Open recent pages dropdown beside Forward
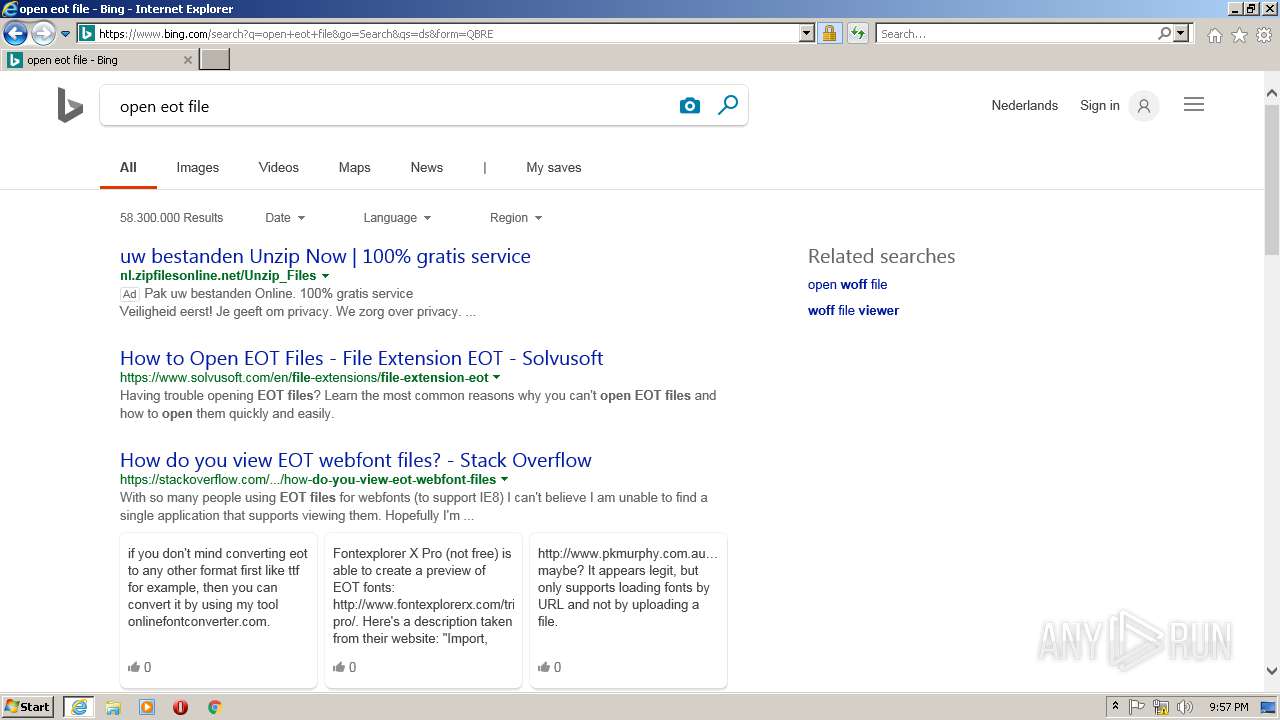Screen dimensions: 1280x720 point(65,33)
